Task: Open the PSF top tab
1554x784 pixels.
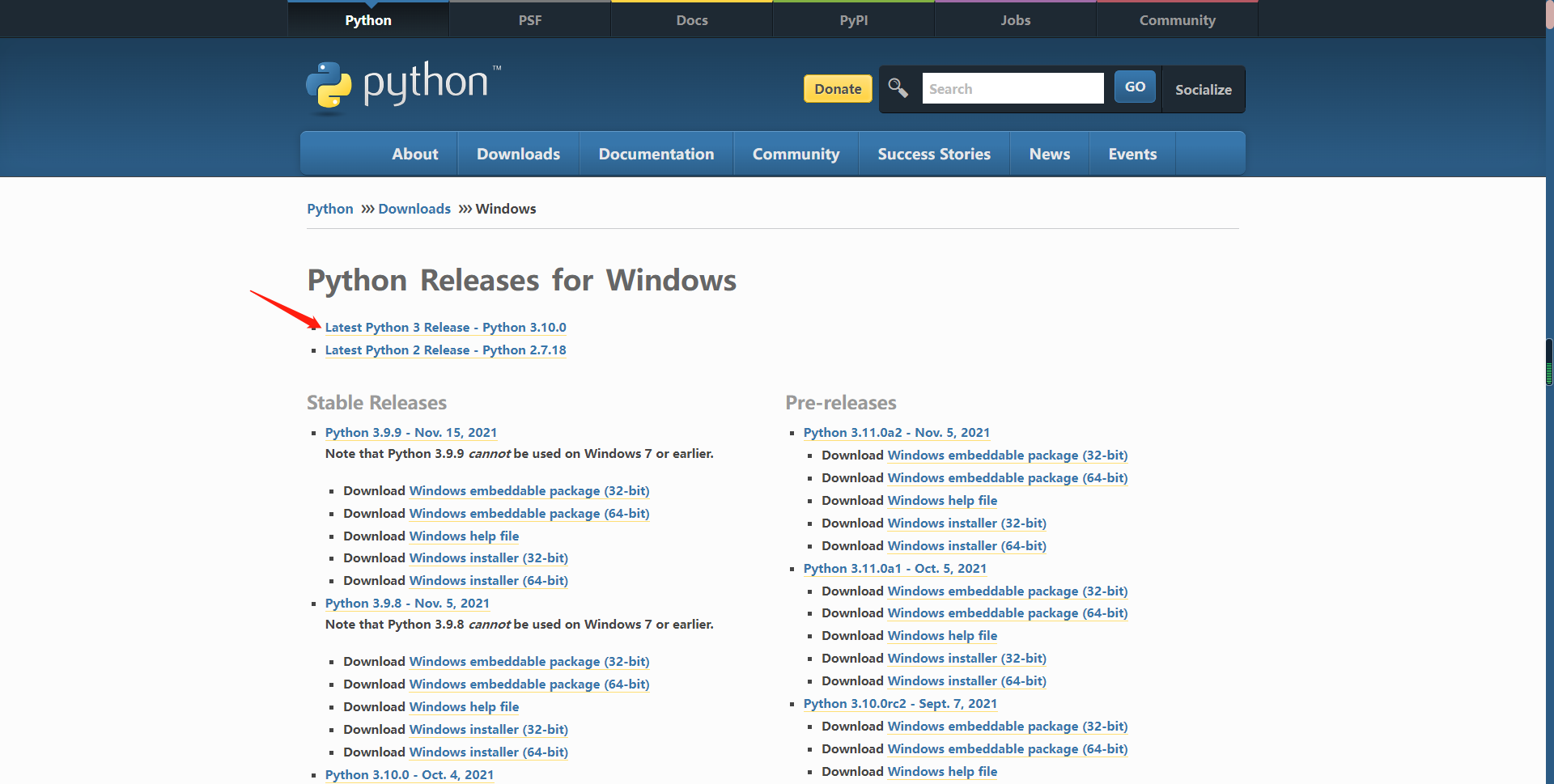Action: coord(530,20)
